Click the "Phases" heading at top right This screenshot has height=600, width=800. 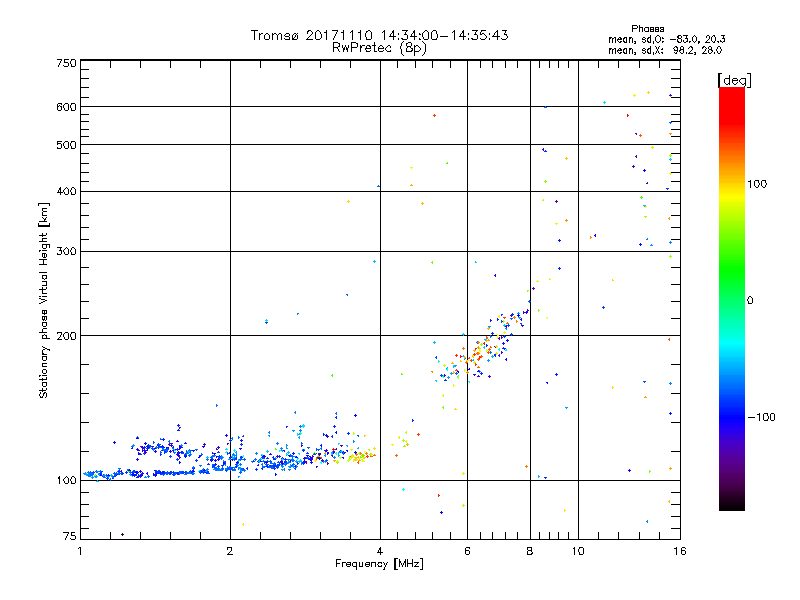click(647, 29)
